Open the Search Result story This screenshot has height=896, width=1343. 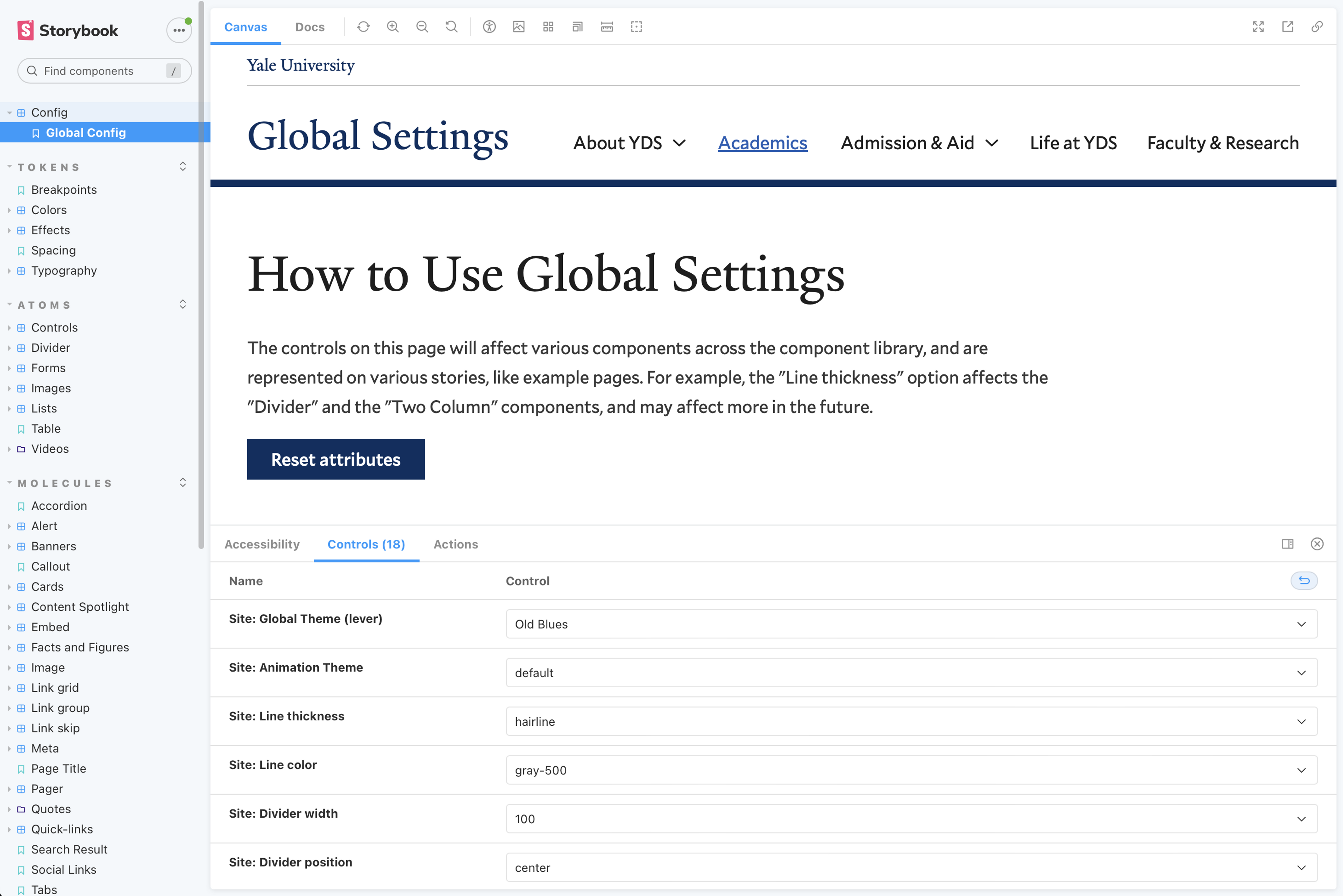pos(69,849)
